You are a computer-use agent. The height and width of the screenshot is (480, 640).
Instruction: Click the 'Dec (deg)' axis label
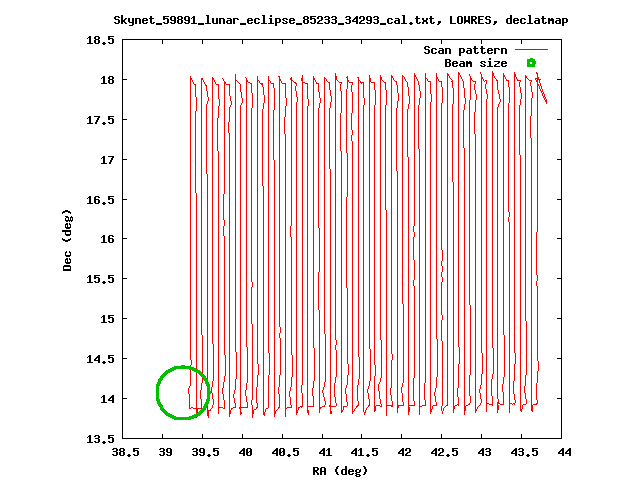click(67, 240)
